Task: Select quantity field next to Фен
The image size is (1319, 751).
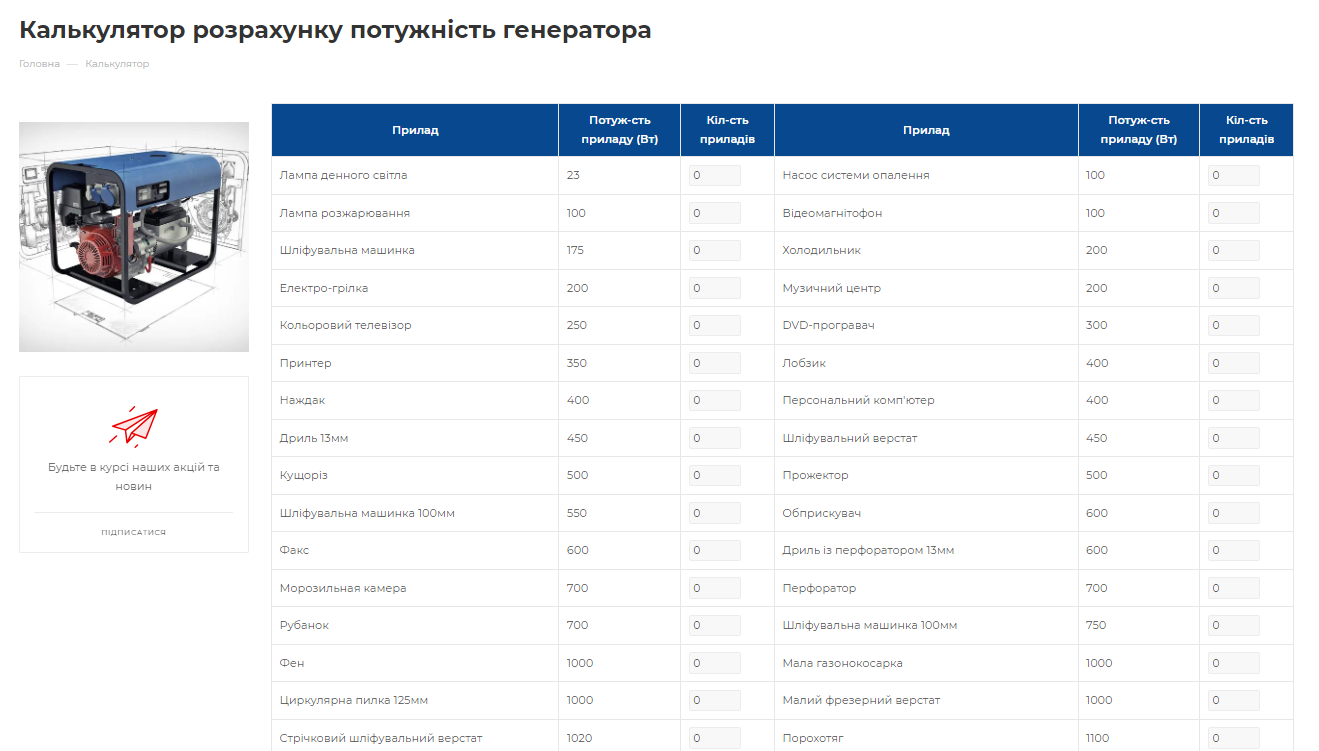Action: coord(713,662)
